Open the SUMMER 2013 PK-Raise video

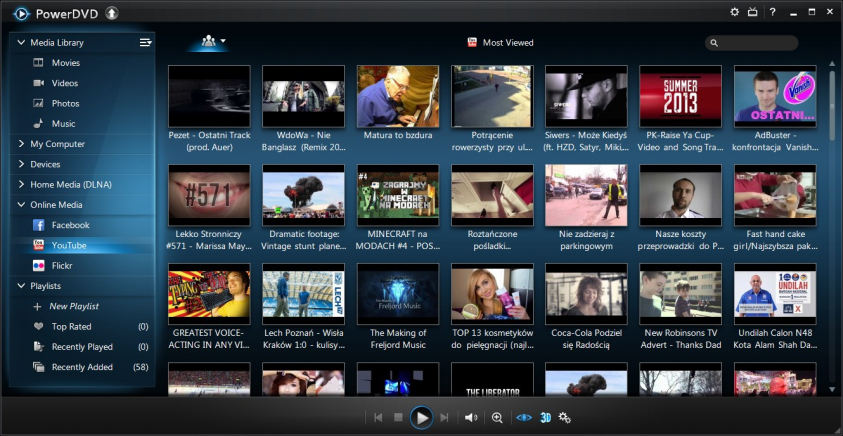pyautogui.click(x=680, y=97)
